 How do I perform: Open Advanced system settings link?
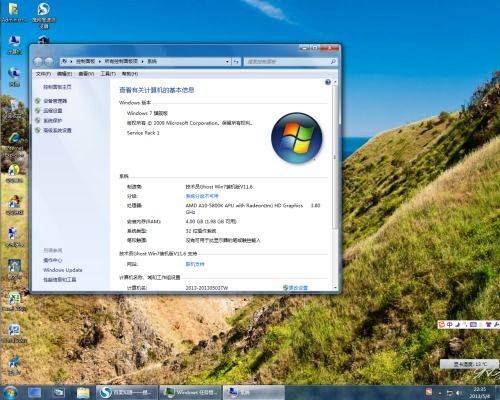pyautogui.click(x=57, y=130)
